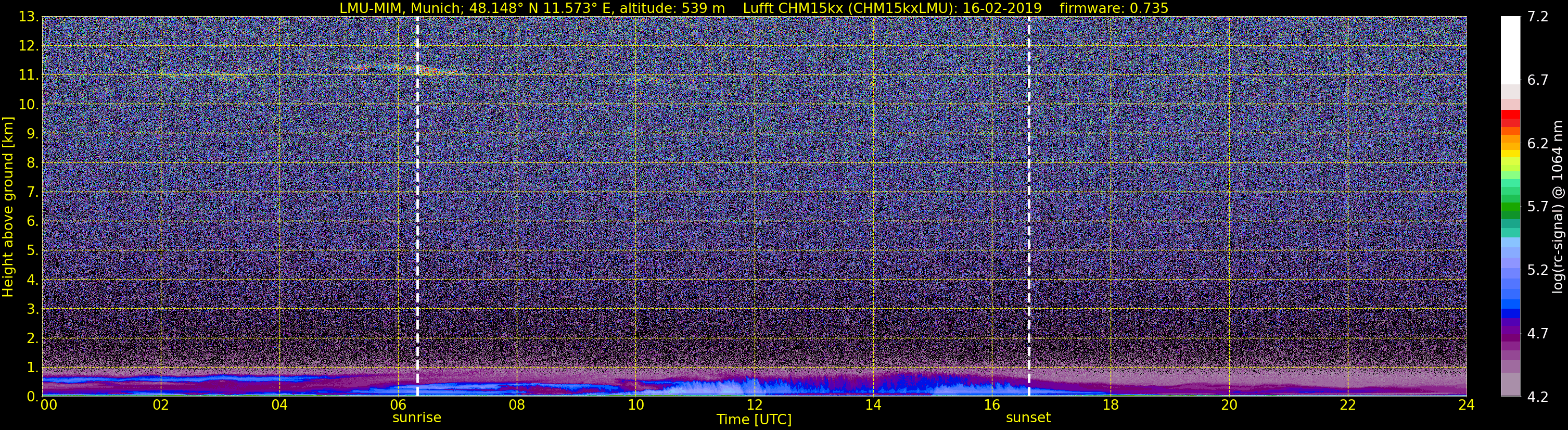
Task: Click the time tick label '00'
Action: pyautogui.click(x=49, y=405)
